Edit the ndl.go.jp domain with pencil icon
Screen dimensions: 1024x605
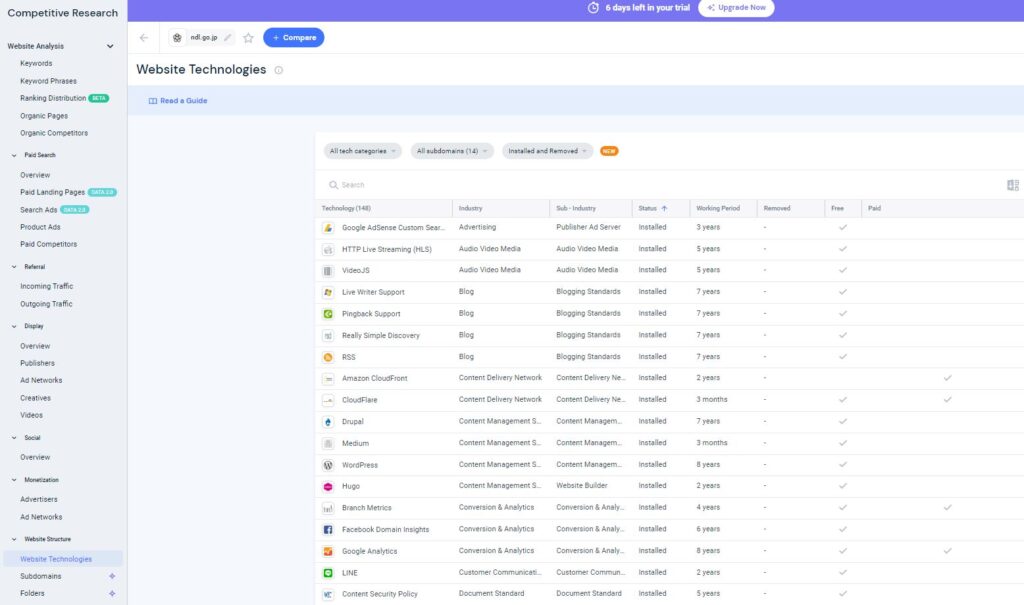click(x=227, y=38)
